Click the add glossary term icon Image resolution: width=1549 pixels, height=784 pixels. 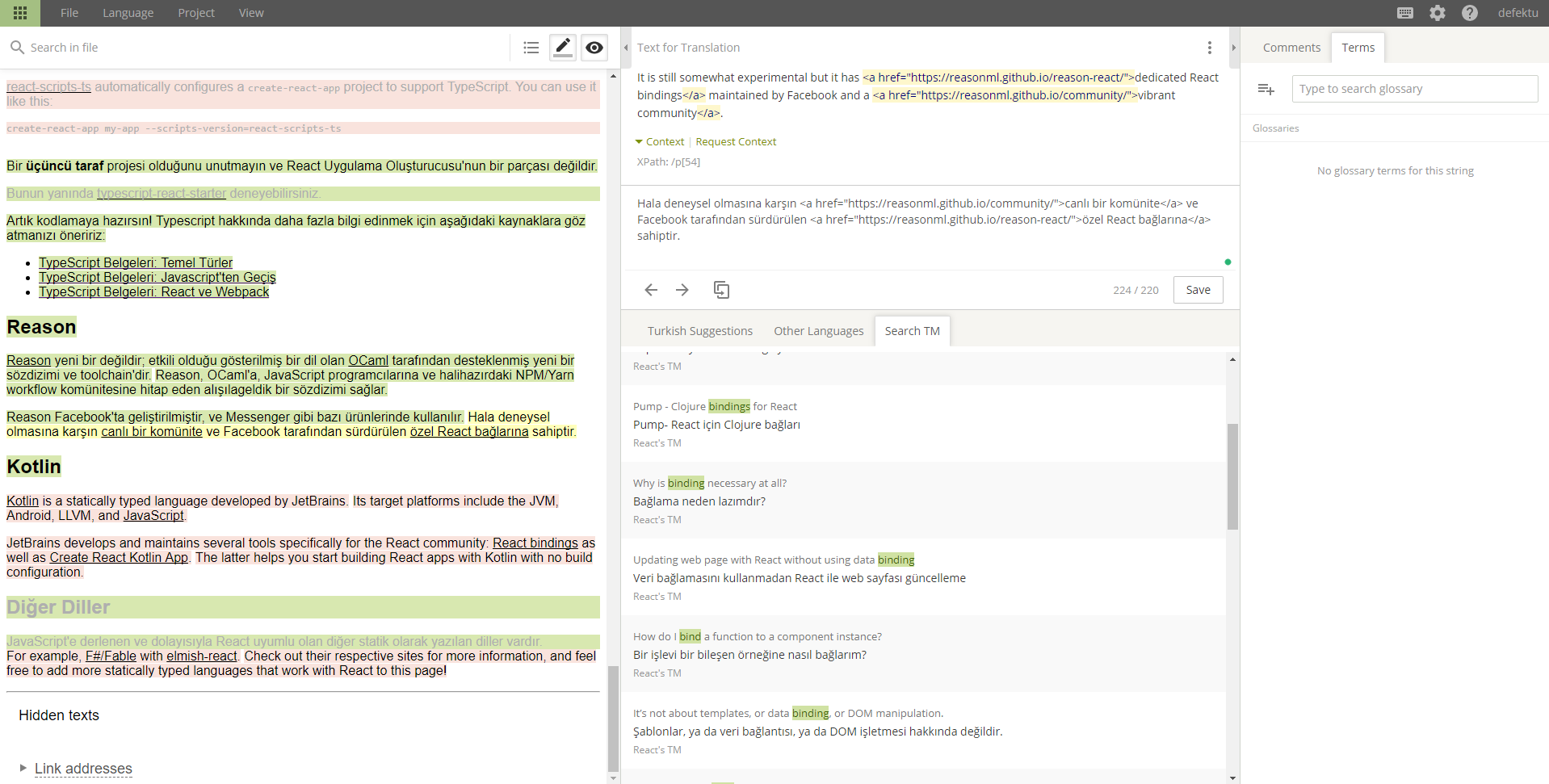coord(1266,89)
